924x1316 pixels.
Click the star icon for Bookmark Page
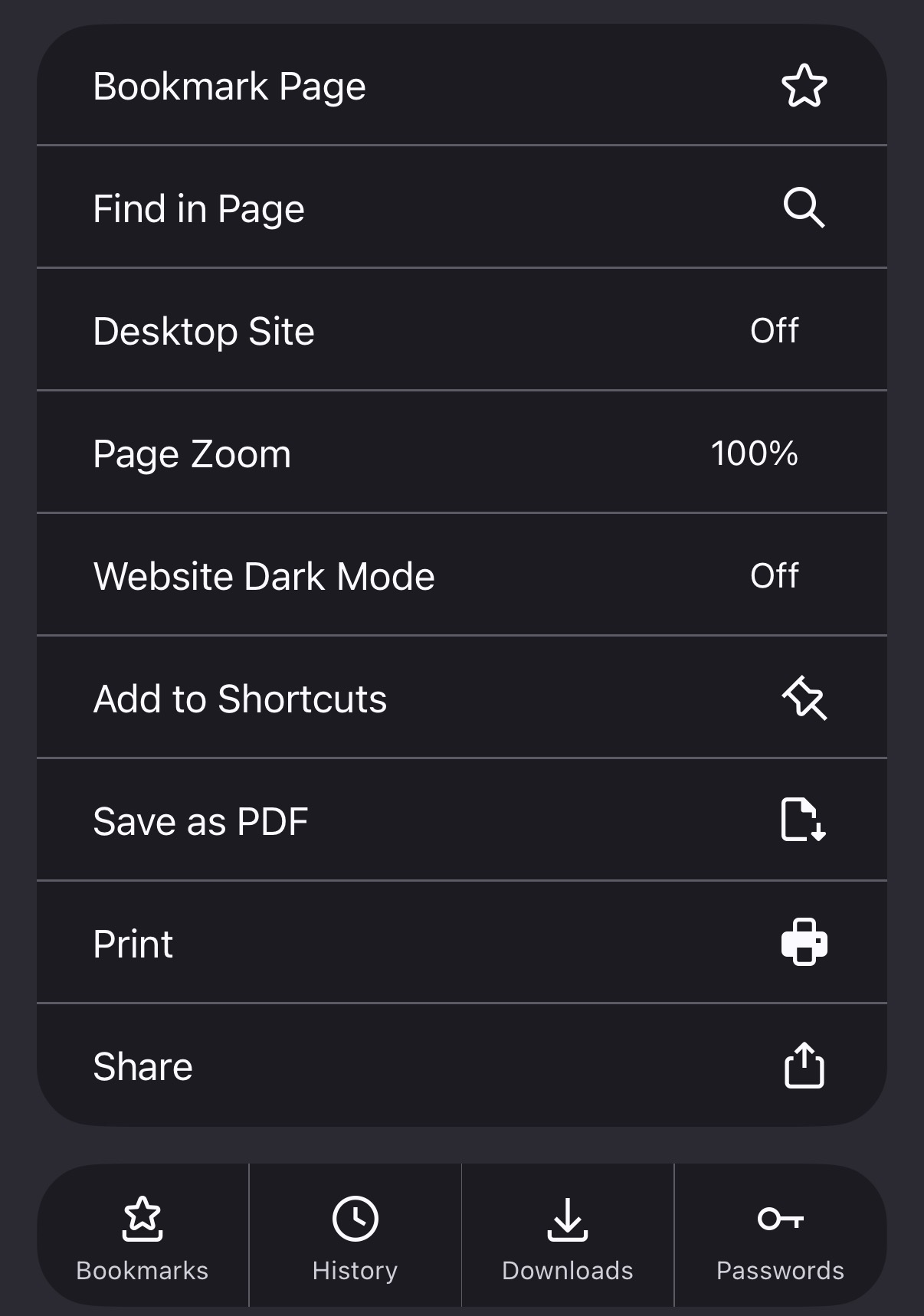804,86
